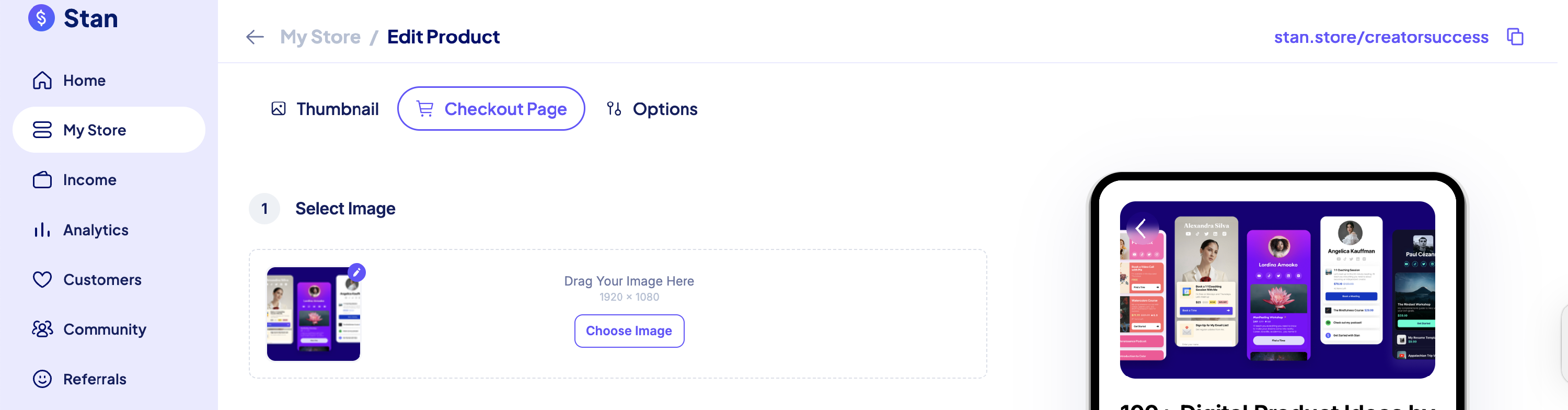Viewport: 1568px width, 410px height.
Task: Click the Community people icon
Action: (x=42, y=329)
